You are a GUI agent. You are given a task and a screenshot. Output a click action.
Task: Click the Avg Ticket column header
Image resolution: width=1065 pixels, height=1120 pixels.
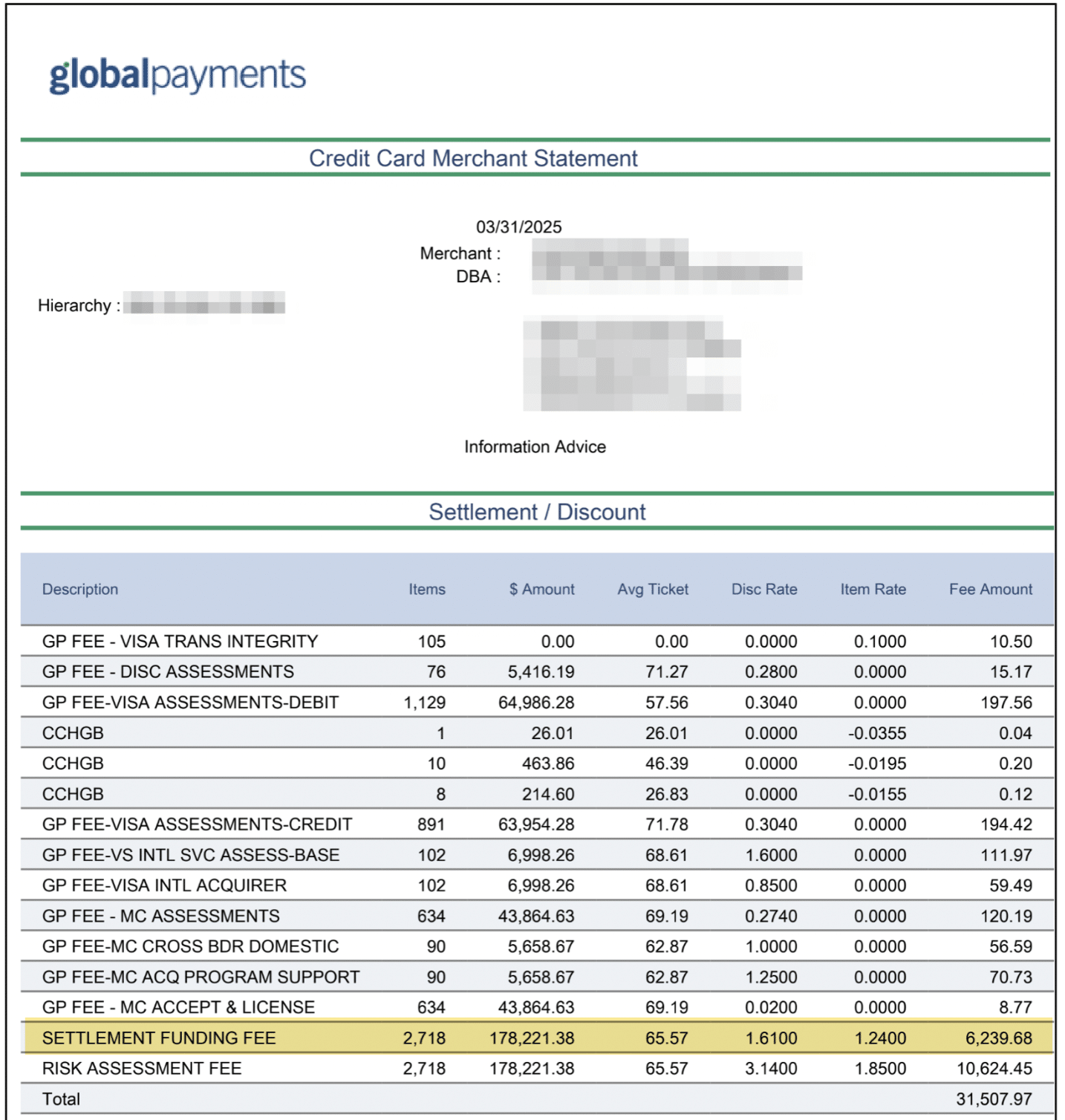click(x=651, y=589)
